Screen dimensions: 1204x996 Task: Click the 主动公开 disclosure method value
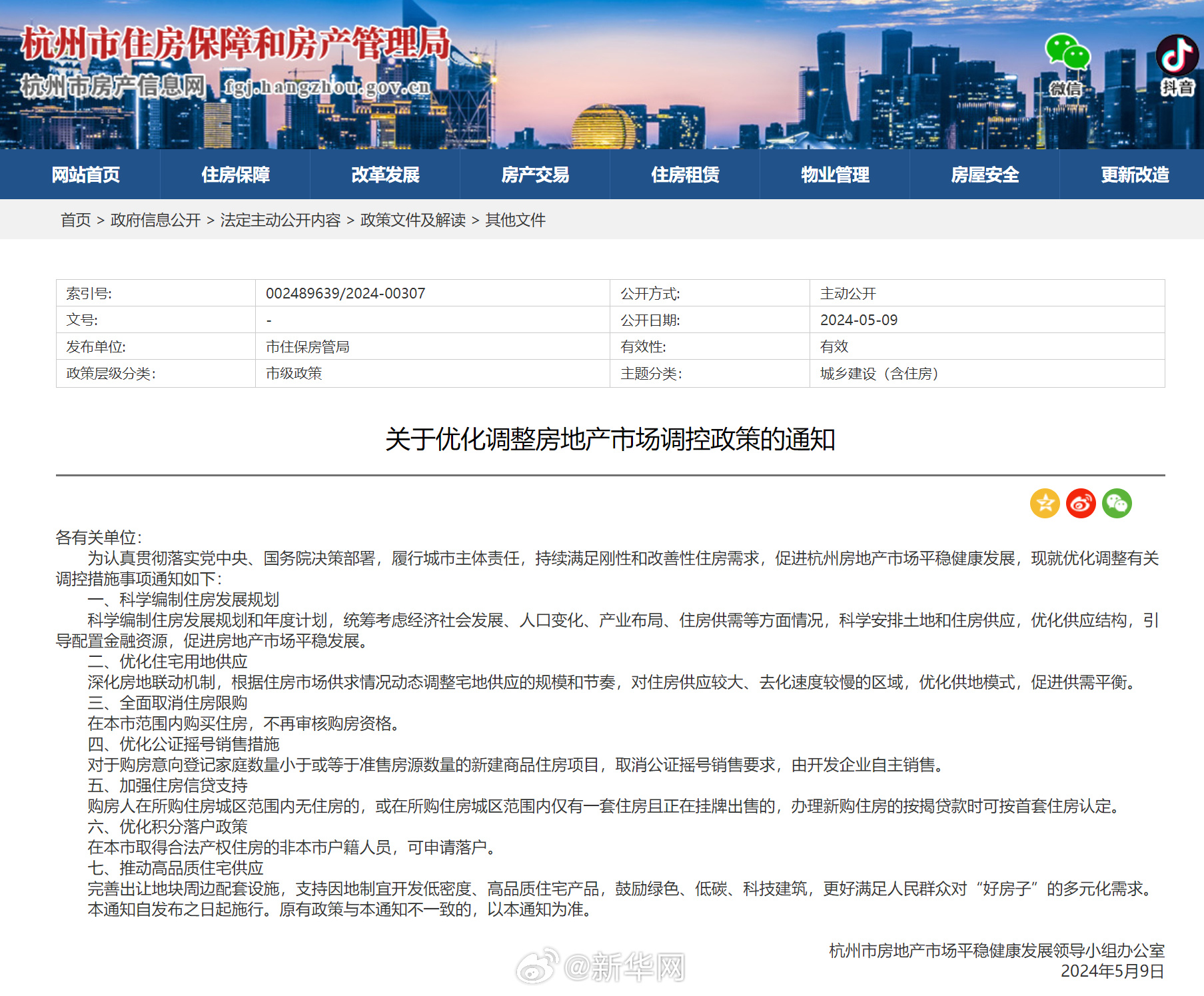(848, 293)
